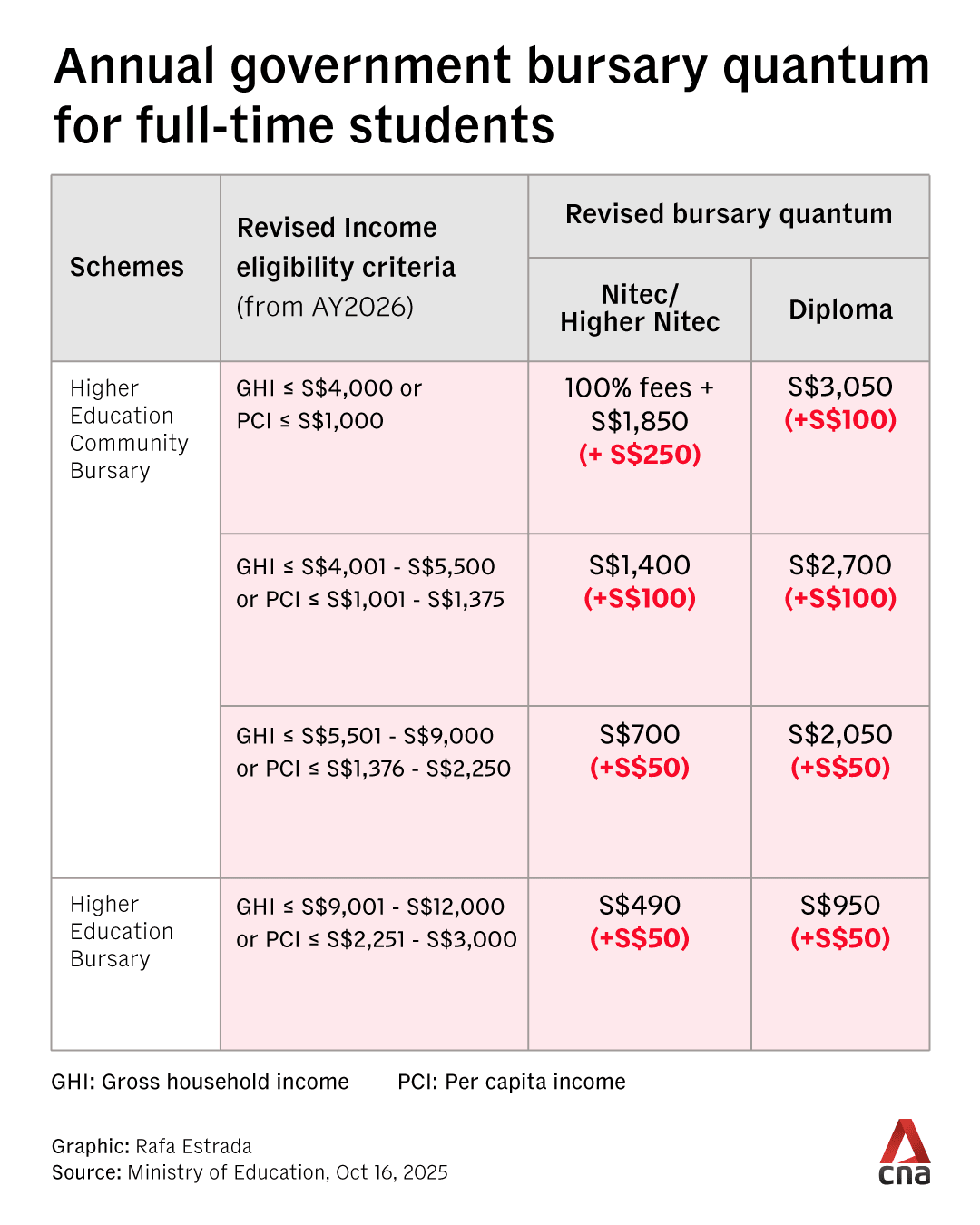The height and width of the screenshot is (1225, 980).
Task: Select the GHI ≤ S$4,000 criteria cell
Action: 328,404
